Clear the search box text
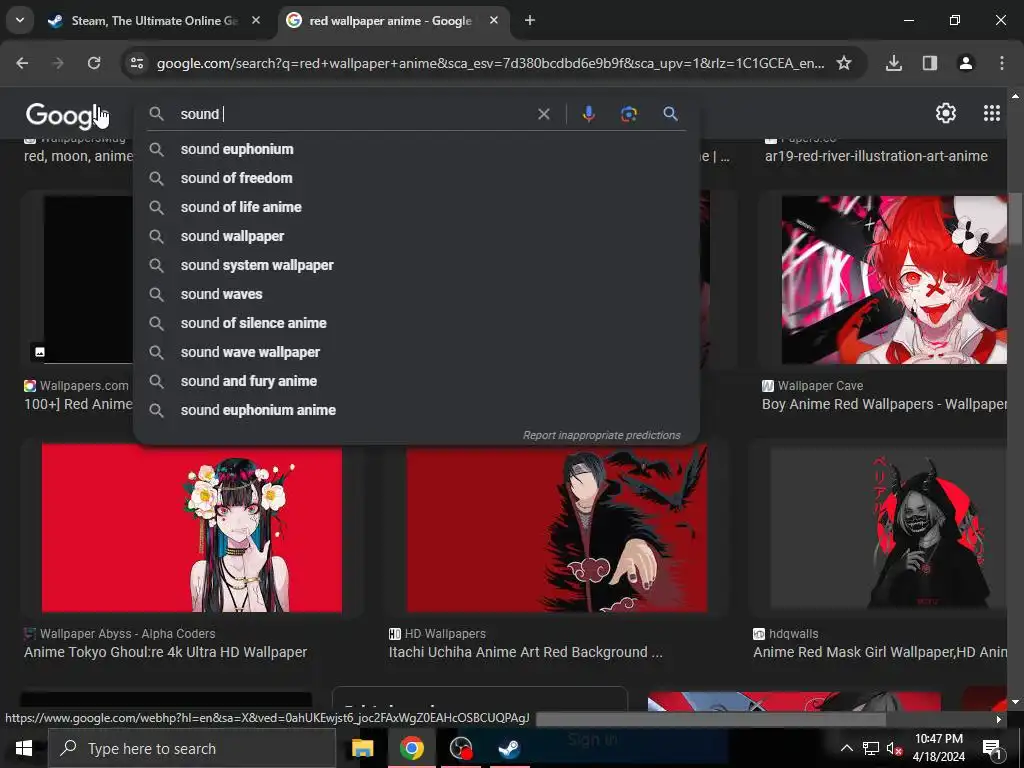The width and height of the screenshot is (1024, 768). pyautogui.click(x=543, y=114)
